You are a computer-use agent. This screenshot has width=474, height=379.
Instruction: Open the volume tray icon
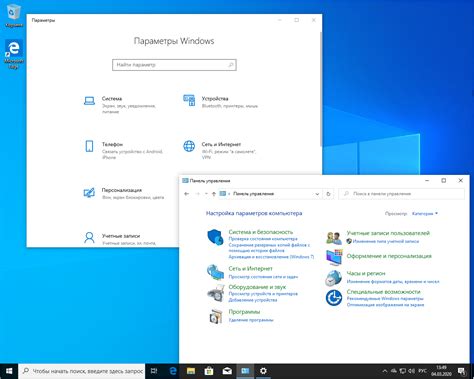coord(412,371)
